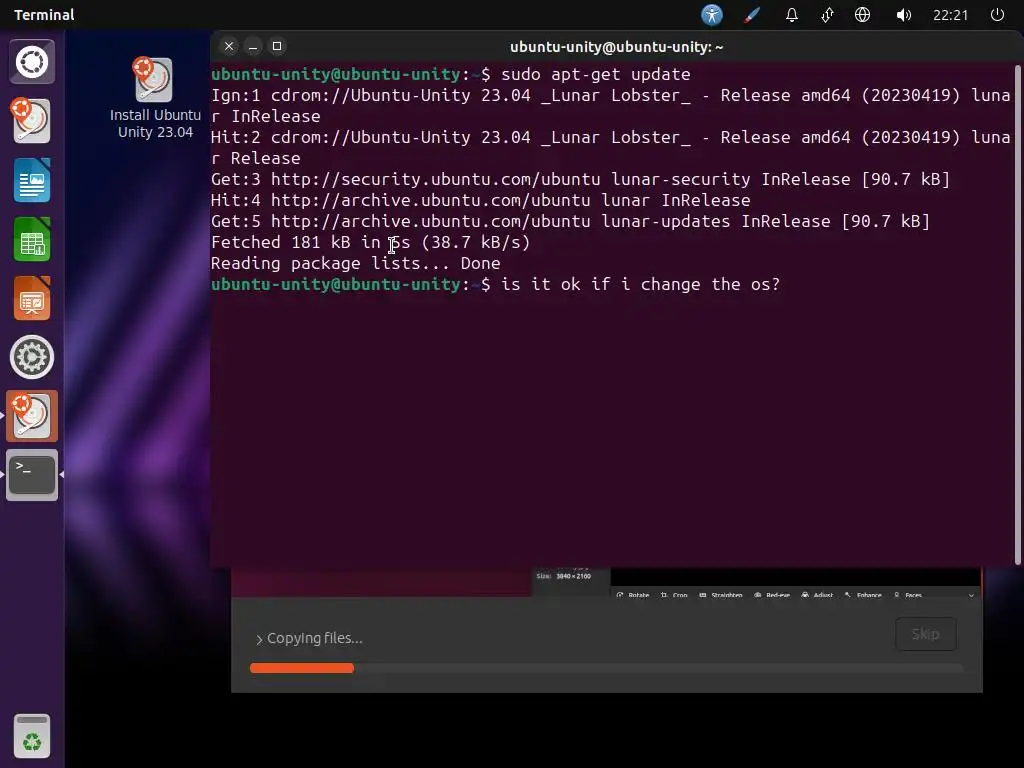The image size is (1024, 768).
Task: Click the paintbrush indicator in top panel
Action: coord(752,14)
